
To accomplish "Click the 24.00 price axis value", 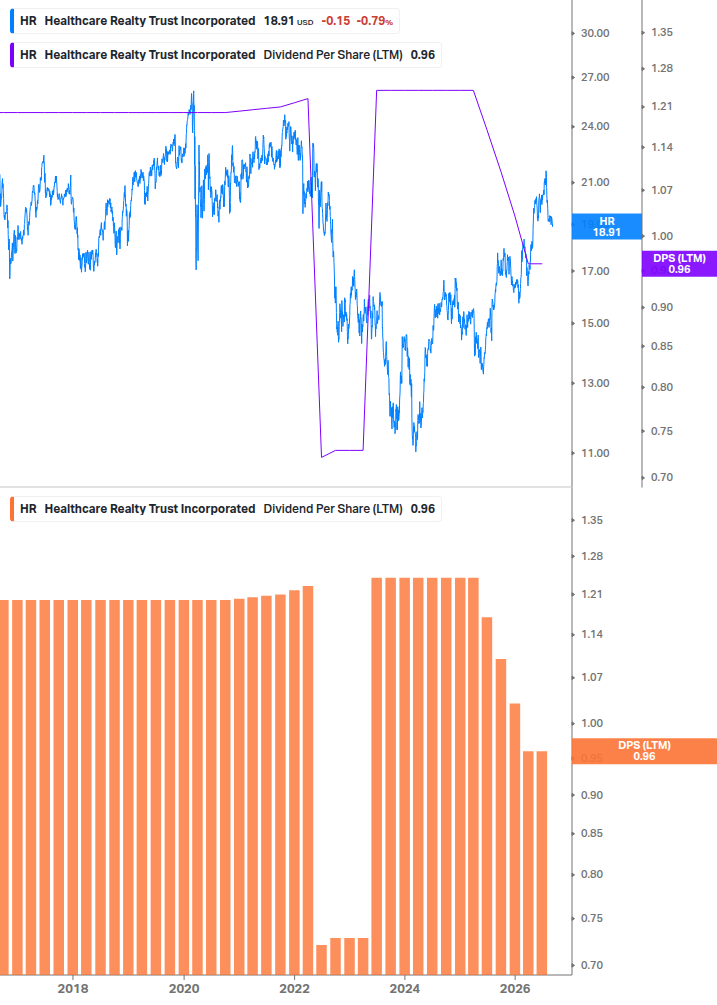I will point(595,126).
